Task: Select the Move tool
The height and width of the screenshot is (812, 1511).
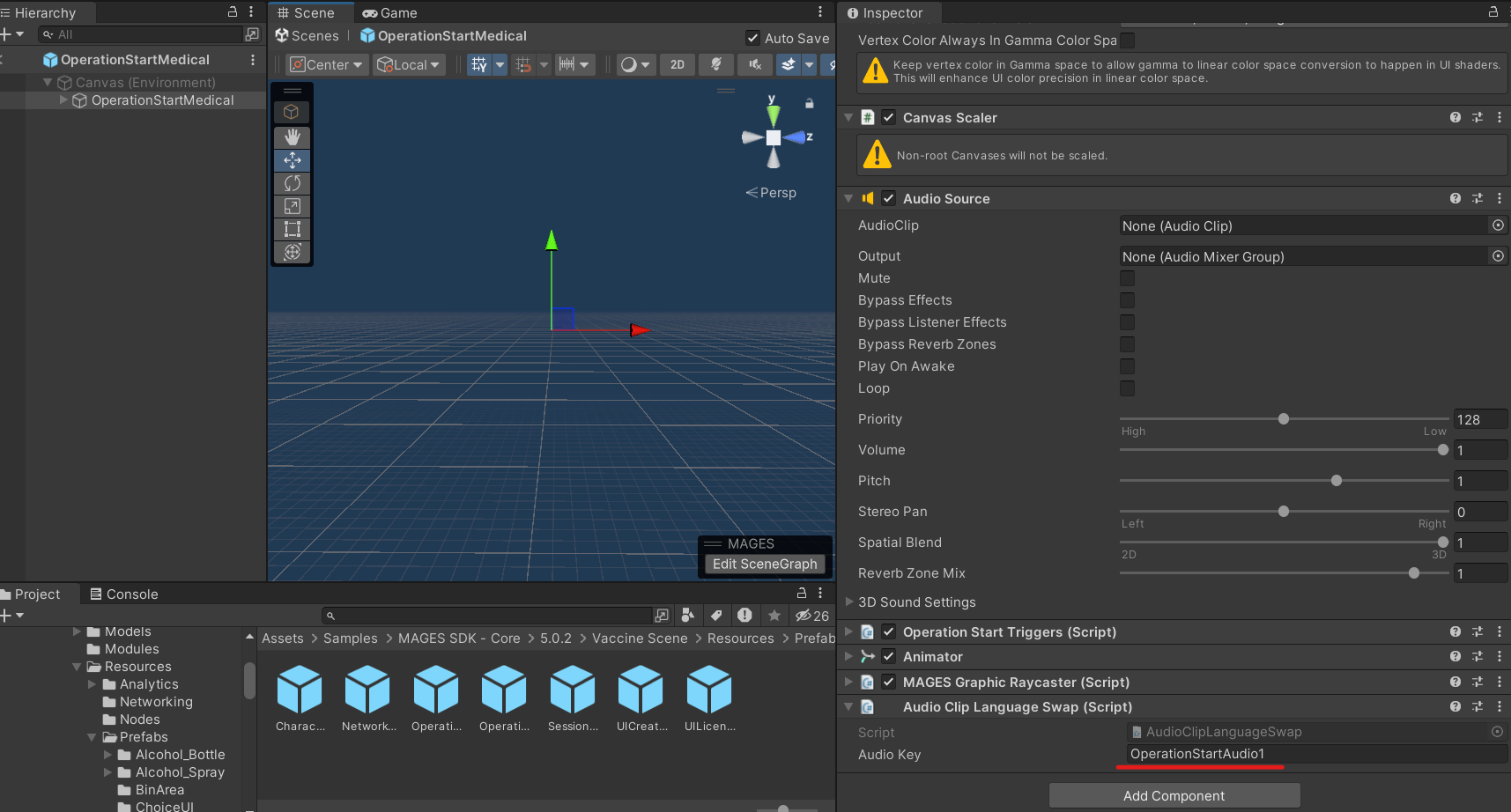Action: click(293, 160)
